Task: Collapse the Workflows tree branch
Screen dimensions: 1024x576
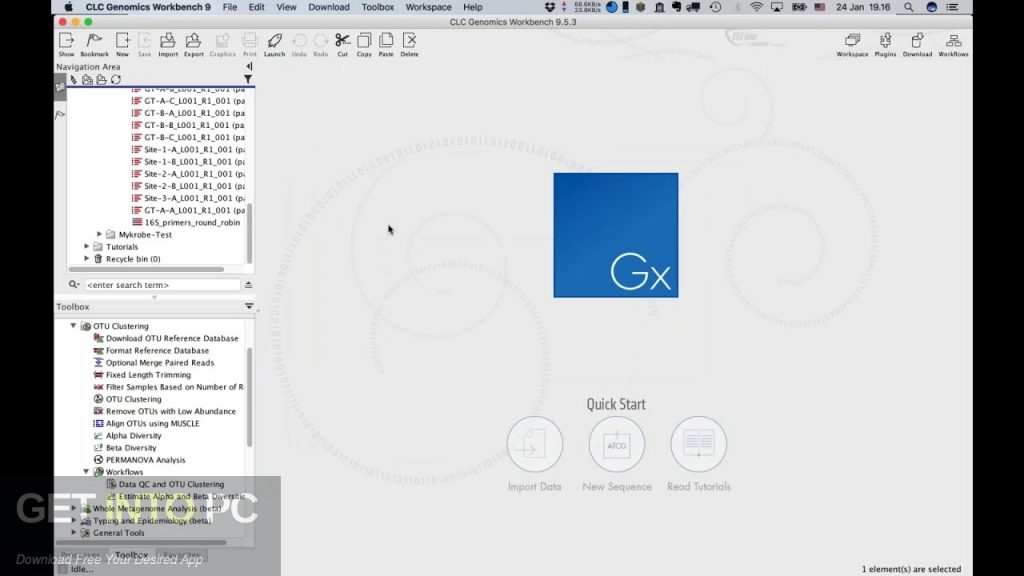Action: pos(86,471)
